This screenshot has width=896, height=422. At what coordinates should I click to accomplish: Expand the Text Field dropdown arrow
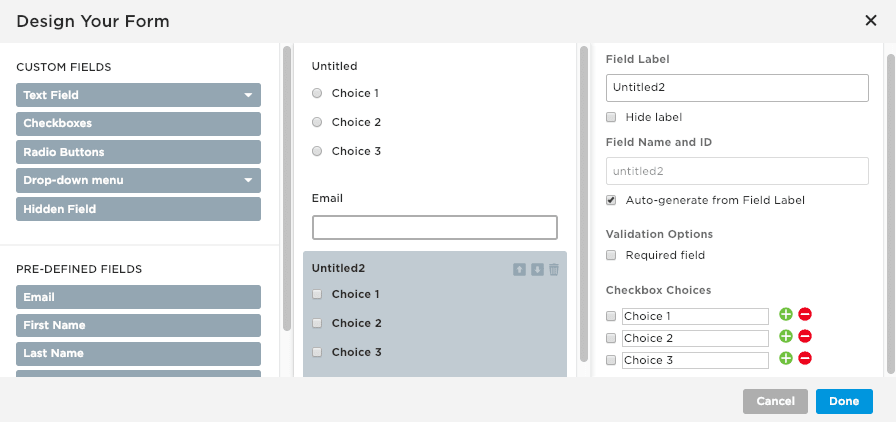247,96
